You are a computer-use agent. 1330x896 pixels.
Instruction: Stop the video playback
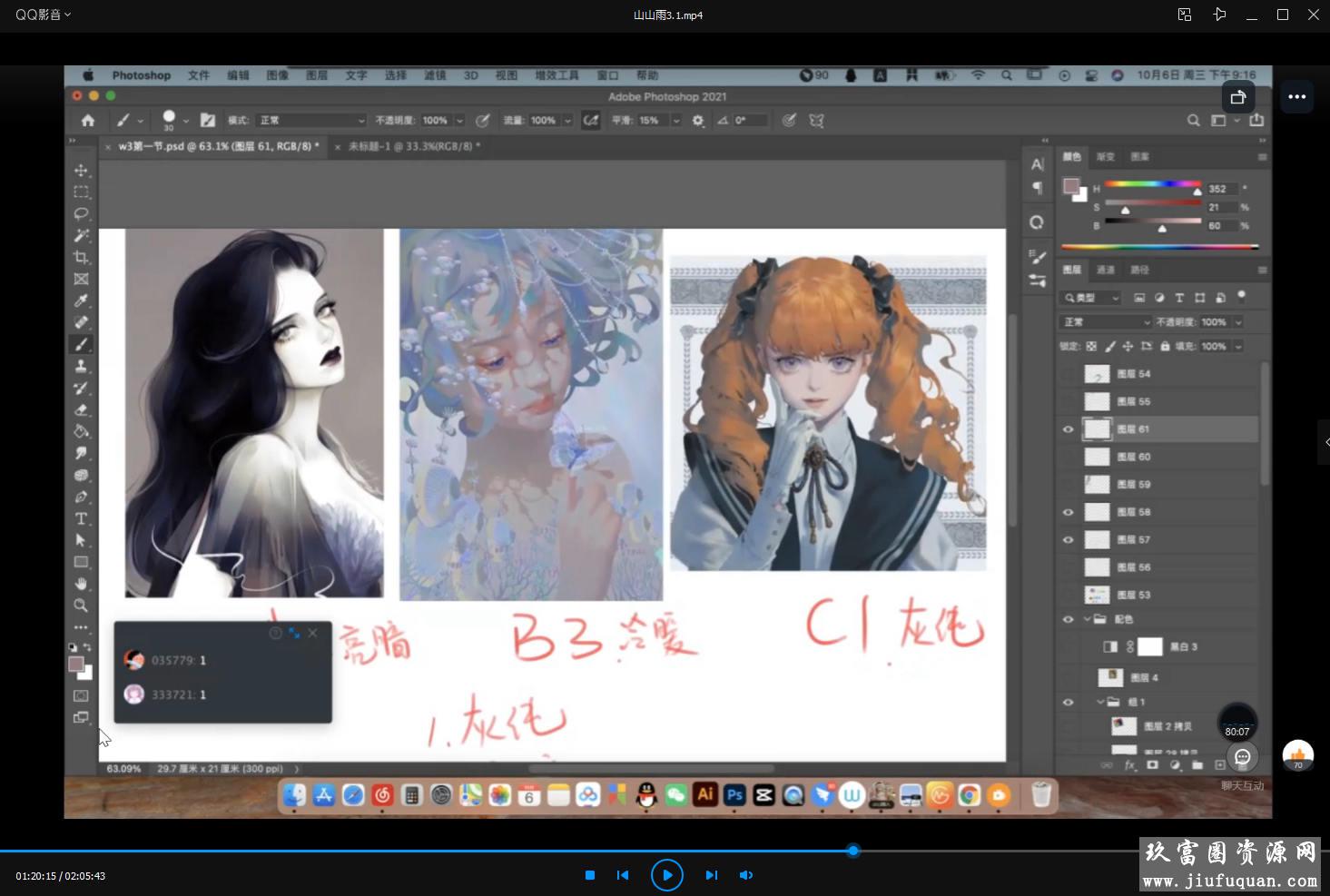point(590,875)
